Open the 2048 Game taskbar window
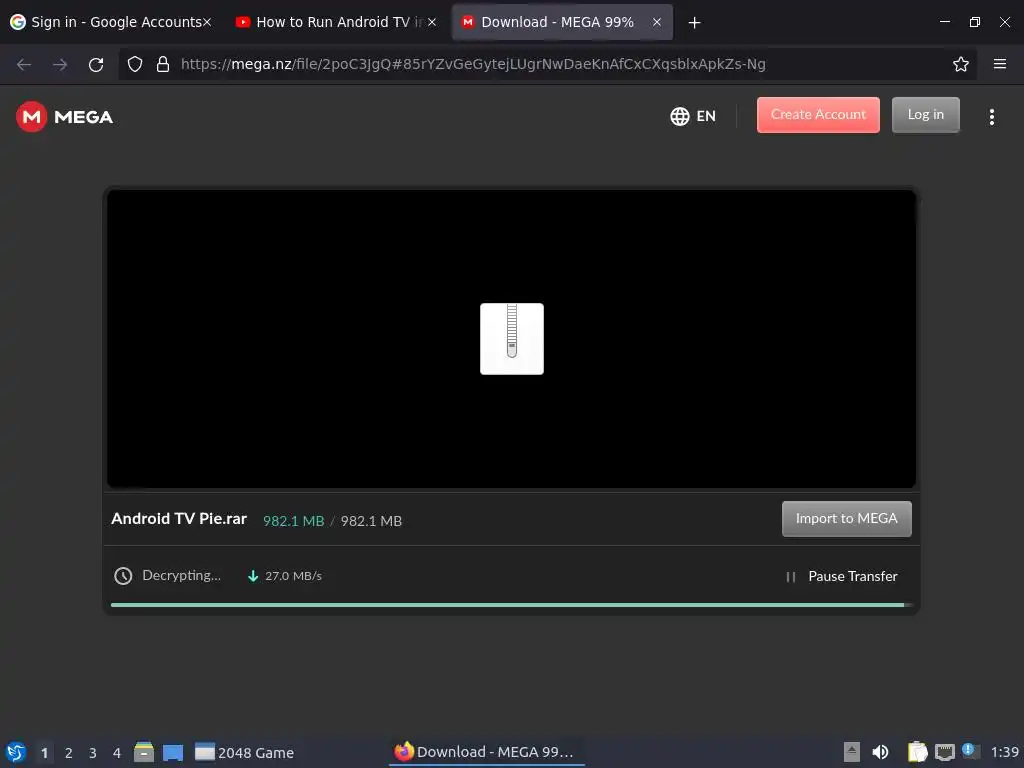 pyautogui.click(x=244, y=752)
